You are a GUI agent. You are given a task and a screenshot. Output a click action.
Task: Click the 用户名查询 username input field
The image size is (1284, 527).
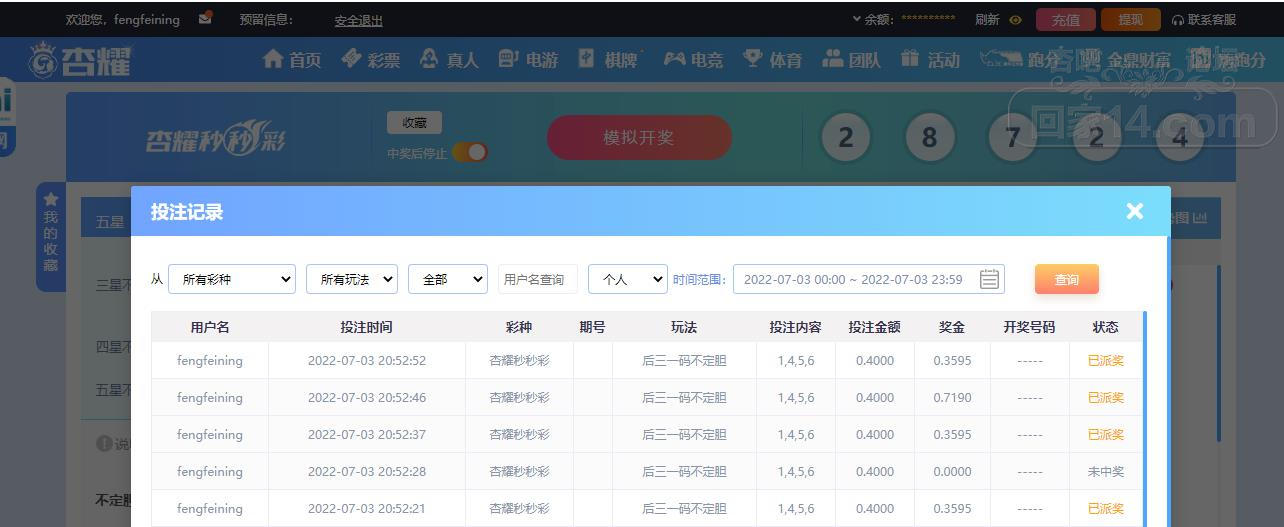537,279
